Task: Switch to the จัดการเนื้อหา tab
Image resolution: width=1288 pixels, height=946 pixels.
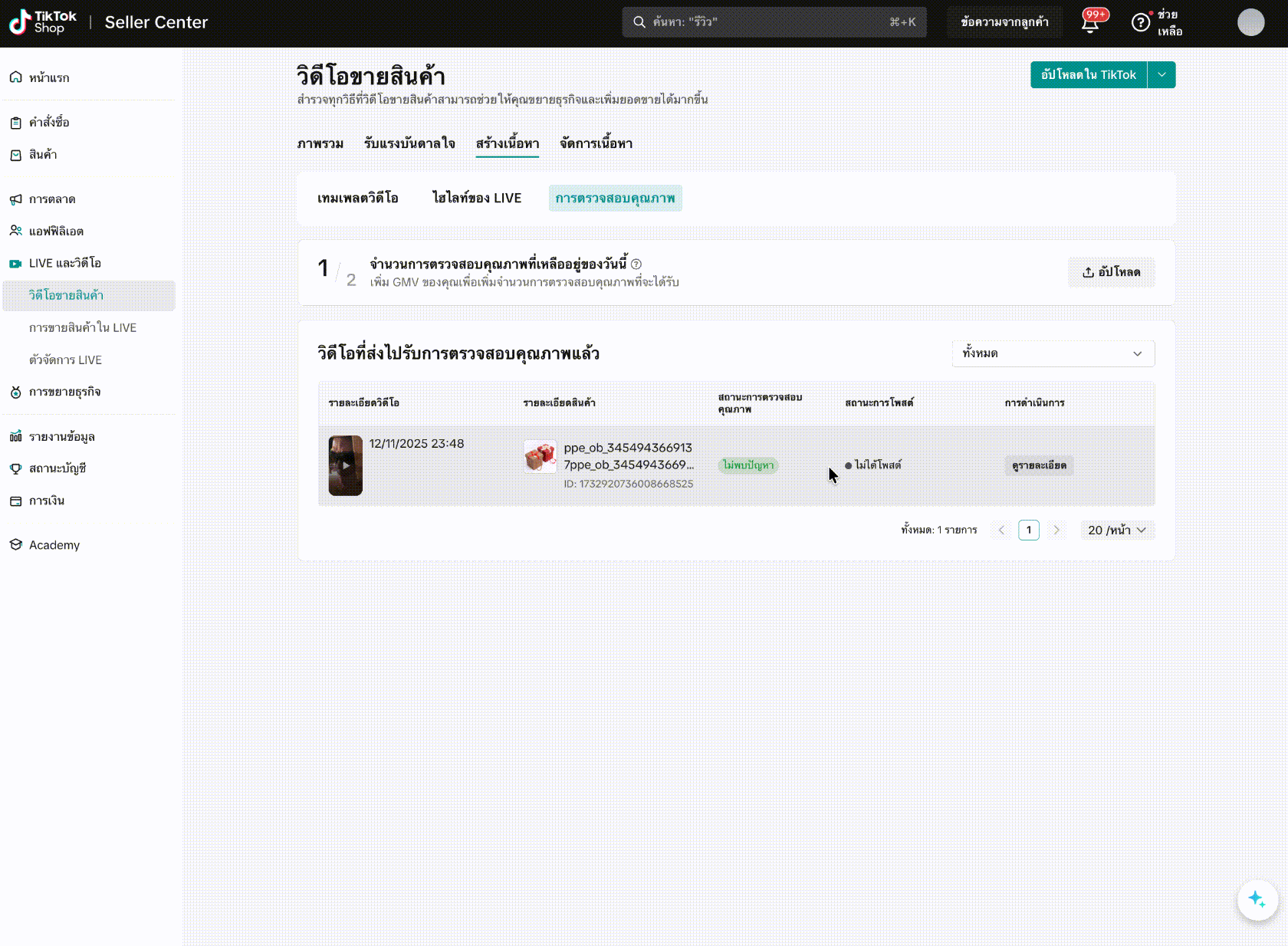Action: 596,144
